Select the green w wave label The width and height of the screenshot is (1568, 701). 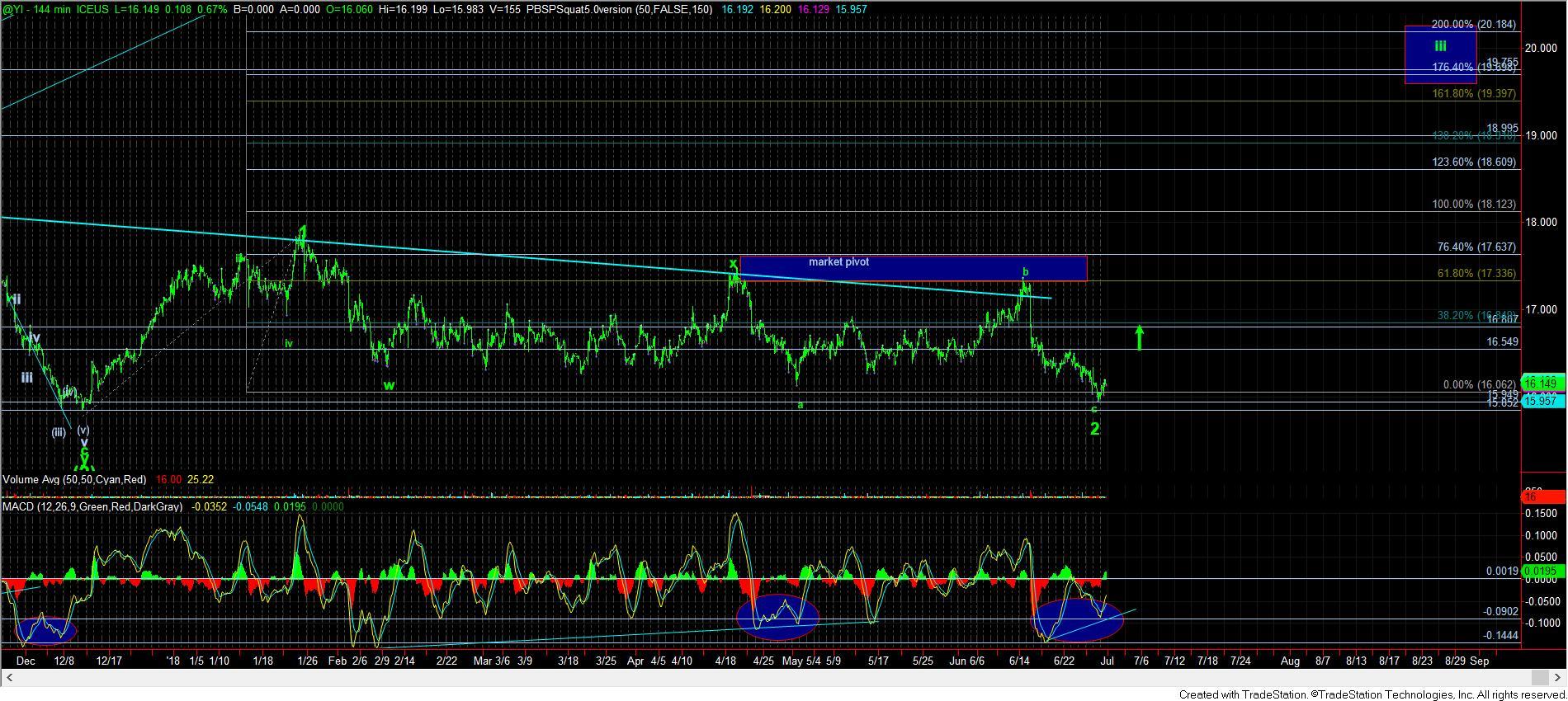click(389, 385)
